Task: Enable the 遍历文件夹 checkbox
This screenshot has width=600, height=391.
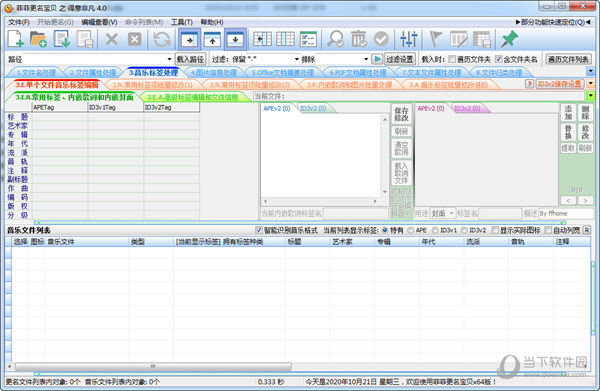Action: 452,59
